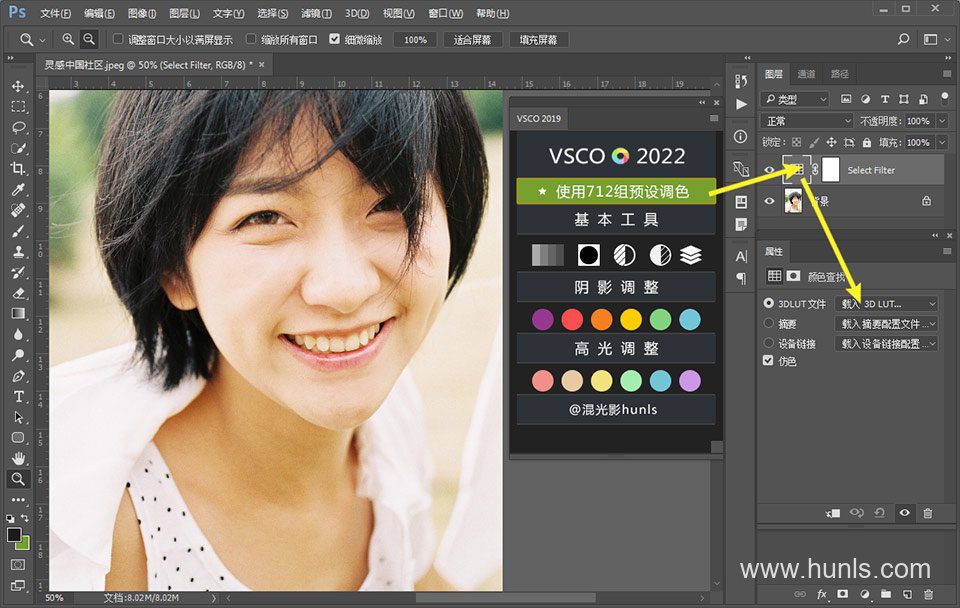Open the 正常 blend mode dropdown
This screenshot has height=608, width=960.
point(806,120)
